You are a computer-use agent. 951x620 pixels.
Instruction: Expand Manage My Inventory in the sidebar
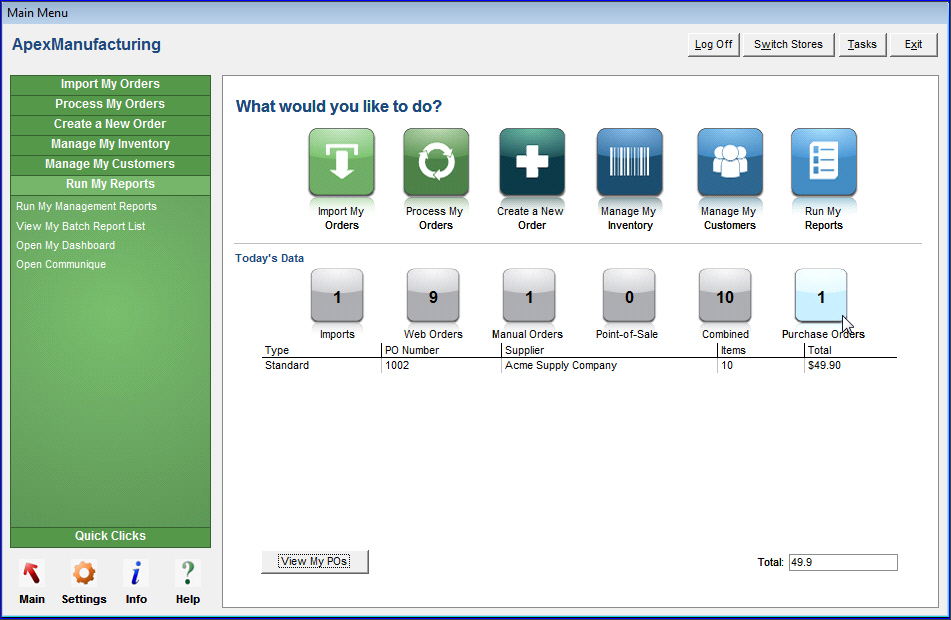(x=110, y=144)
